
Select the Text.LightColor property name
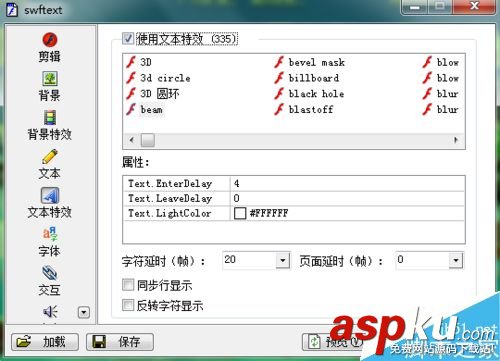[170, 213]
